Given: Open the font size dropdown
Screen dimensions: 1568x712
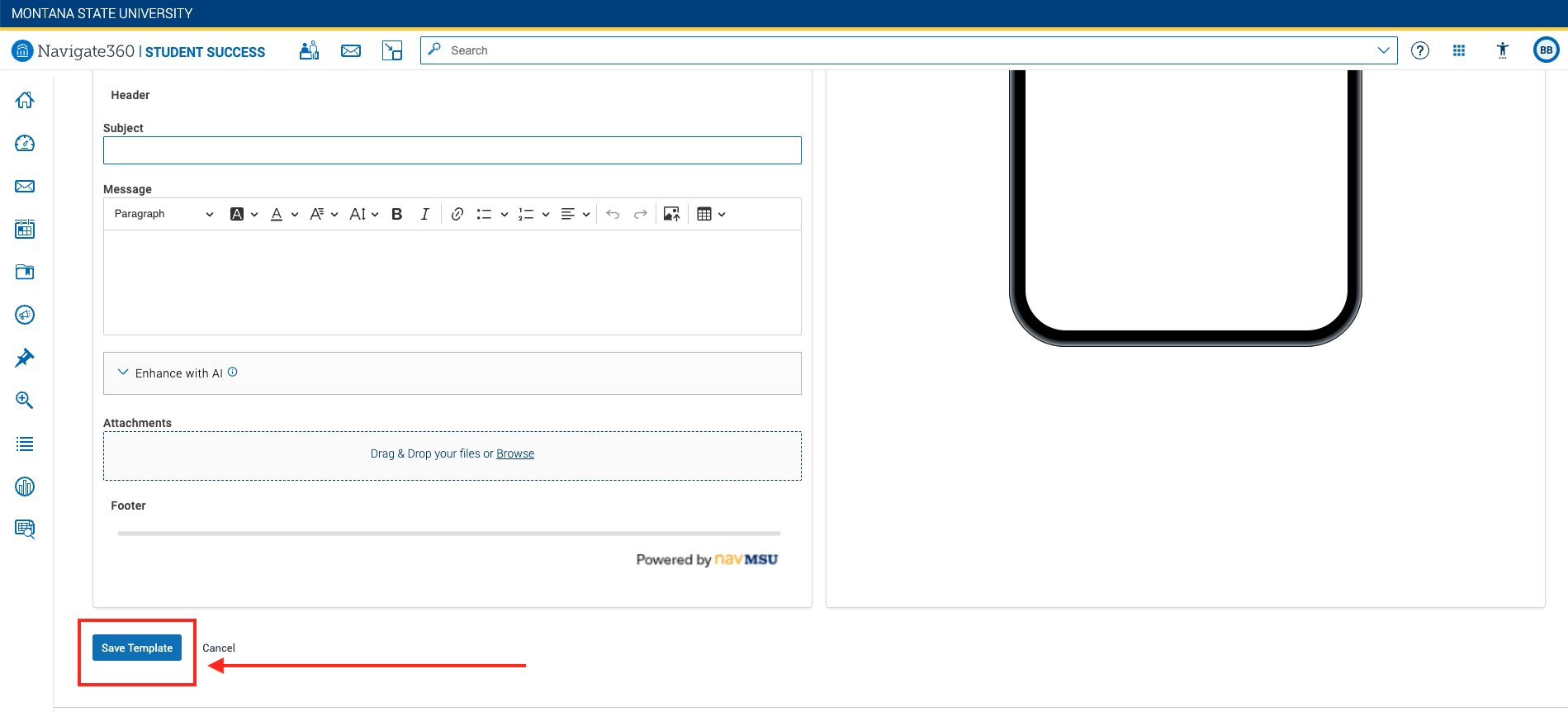Looking at the screenshot, I should [x=364, y=214].
